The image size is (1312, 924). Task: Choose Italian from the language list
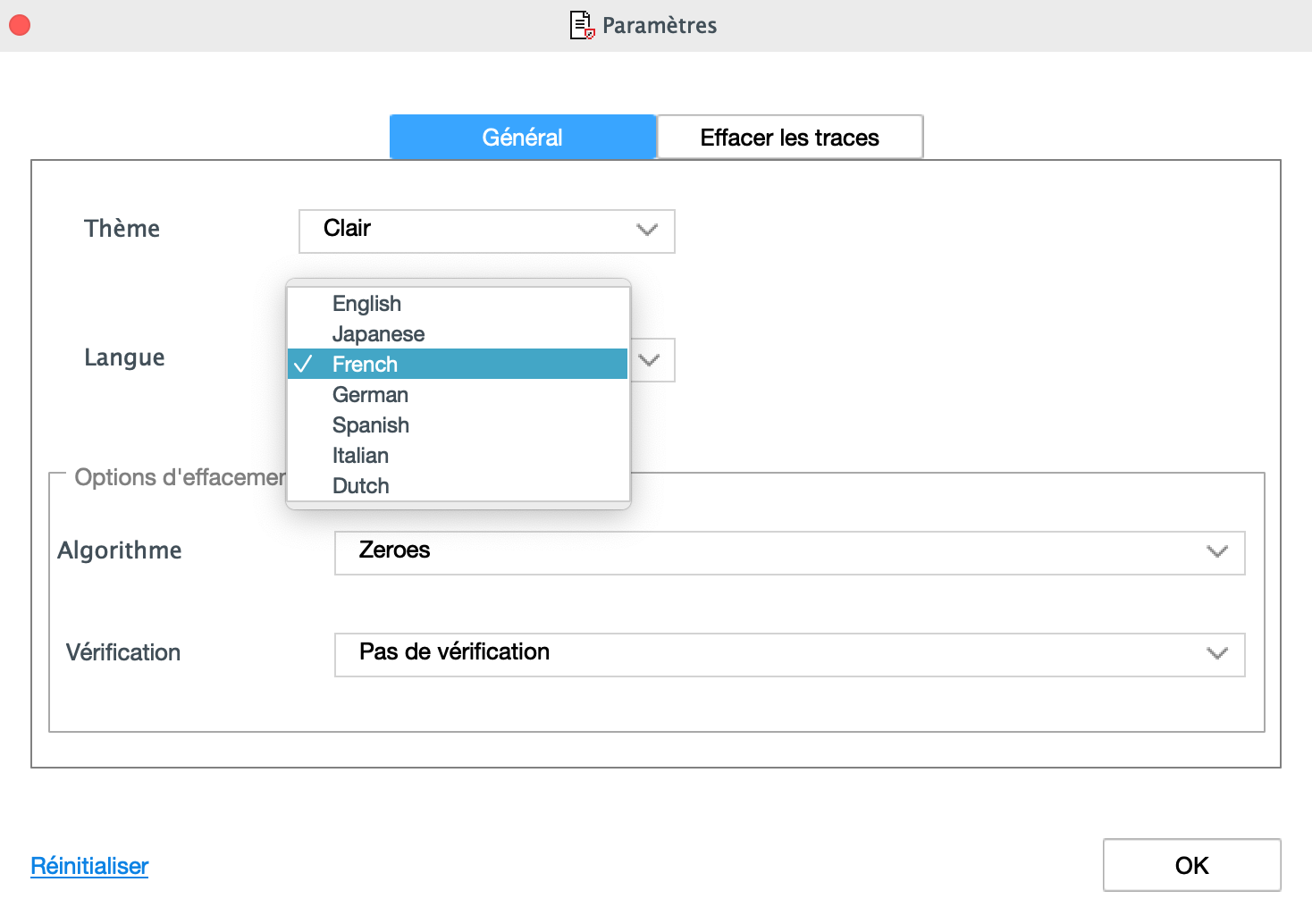pos(458,456)
